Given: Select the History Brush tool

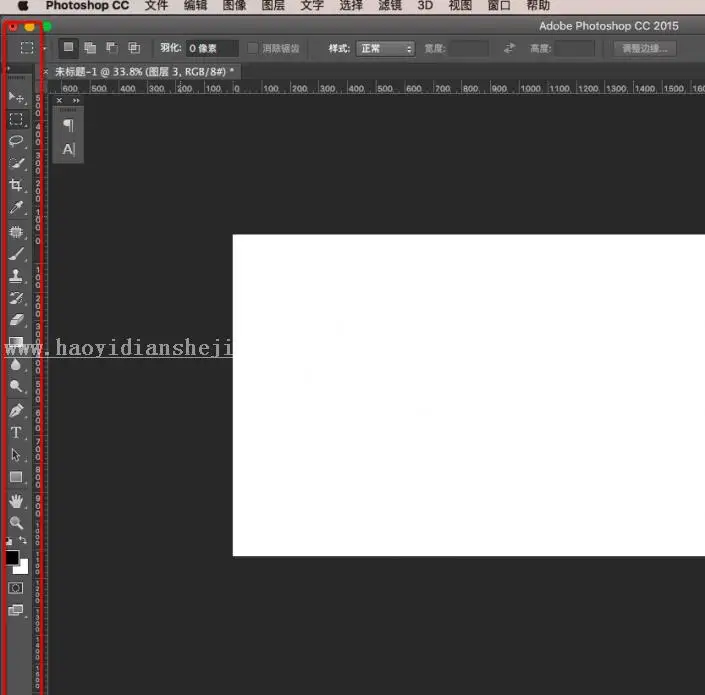Looking at the screenshot, I should tap(16, 298).
